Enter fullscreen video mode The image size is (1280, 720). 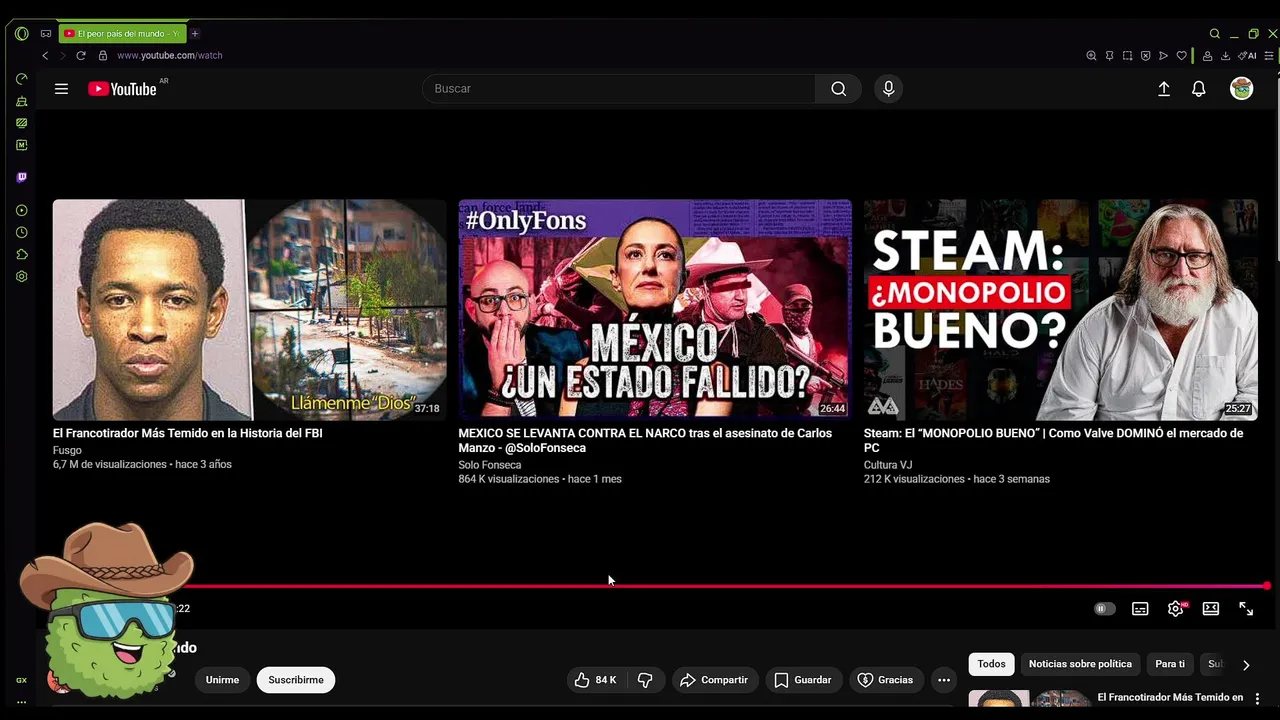click(x=1246, y=609)
